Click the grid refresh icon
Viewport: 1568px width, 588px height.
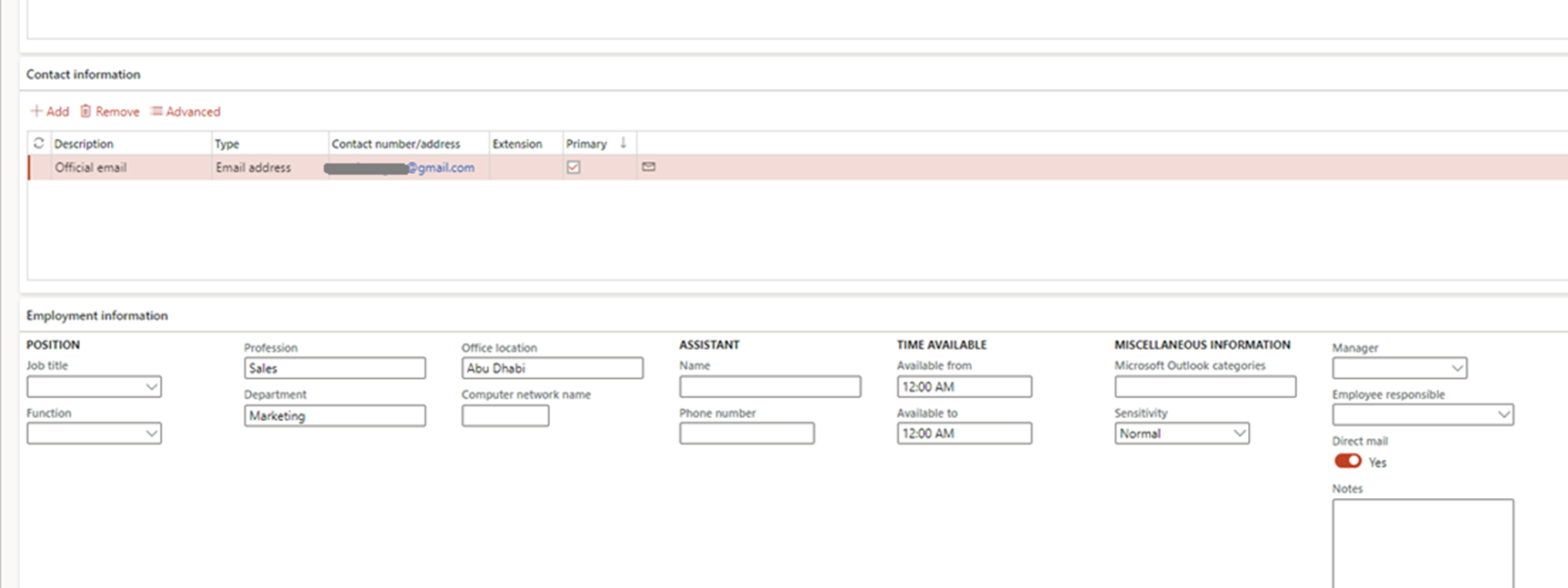[x=39, y=144]
